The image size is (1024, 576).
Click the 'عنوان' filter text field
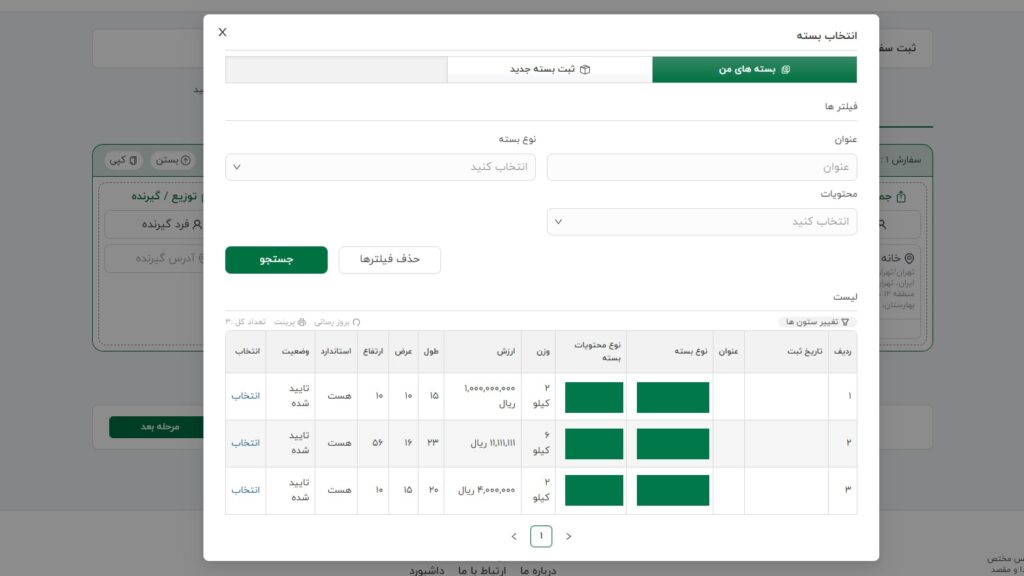click(701, 167)
